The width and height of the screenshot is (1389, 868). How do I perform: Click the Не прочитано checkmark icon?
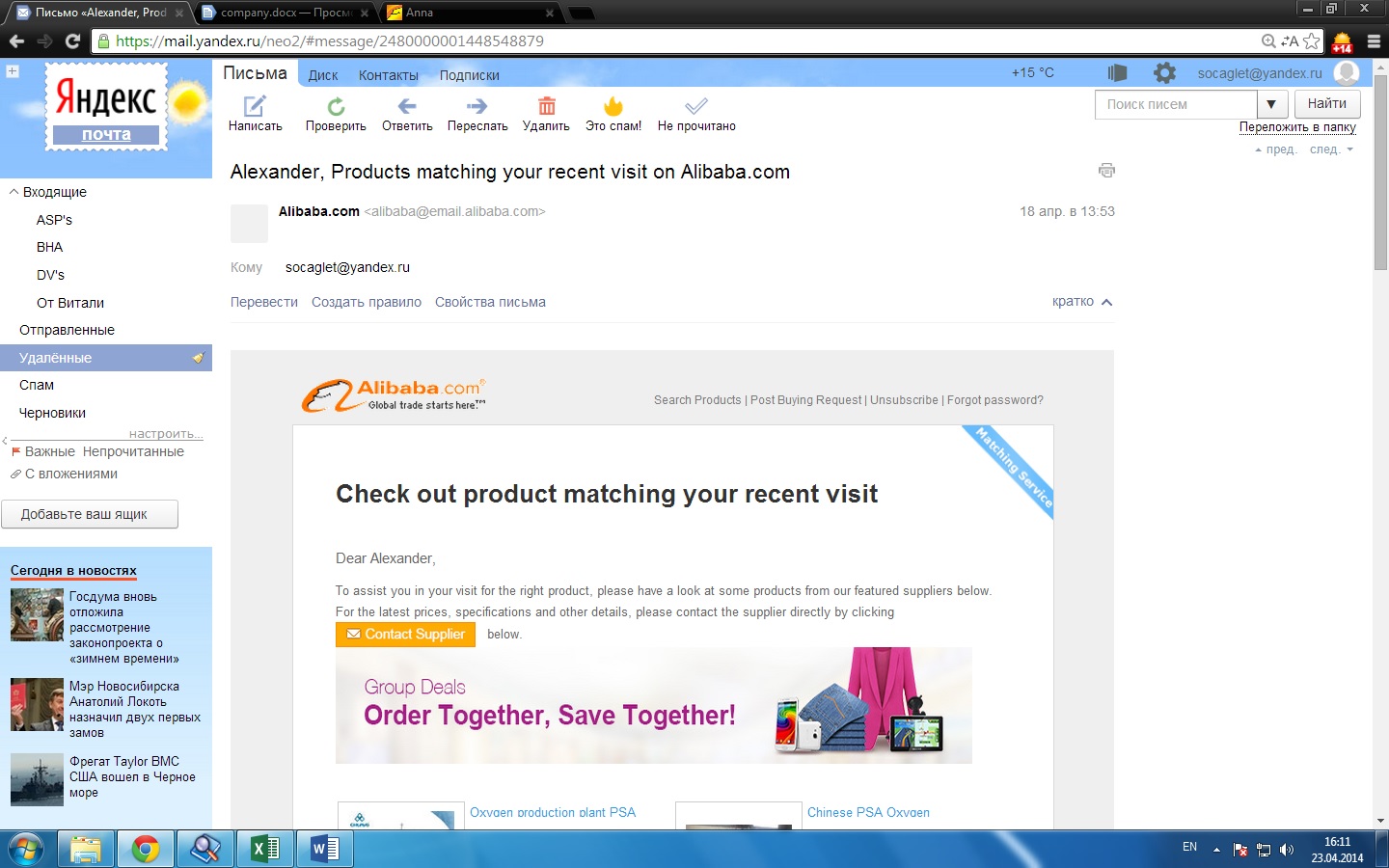tap(696, 106)
